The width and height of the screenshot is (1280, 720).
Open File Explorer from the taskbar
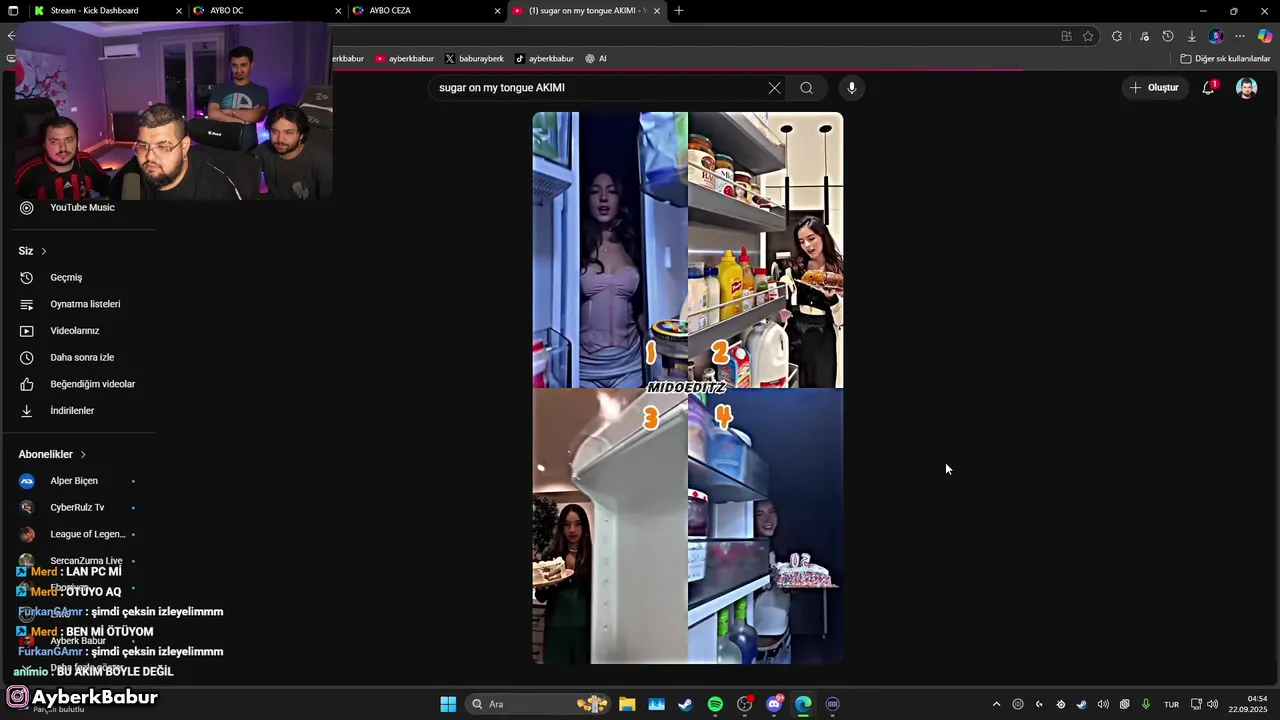click(627, 704)
